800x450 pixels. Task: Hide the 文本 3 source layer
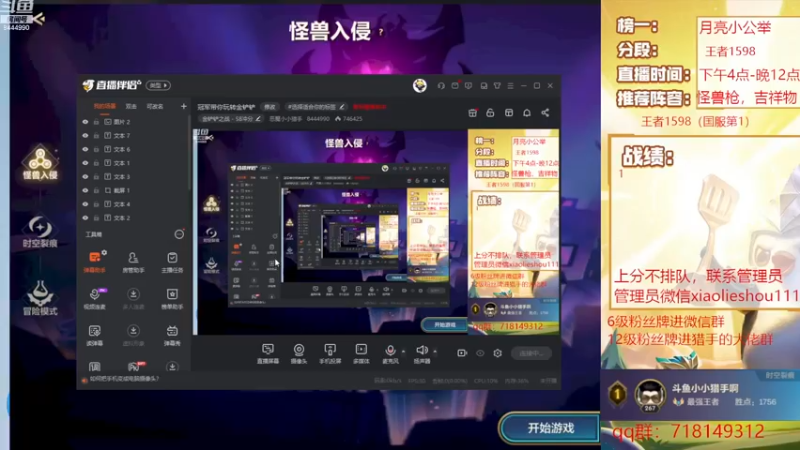pyautogui.click(x=85, y=177)
